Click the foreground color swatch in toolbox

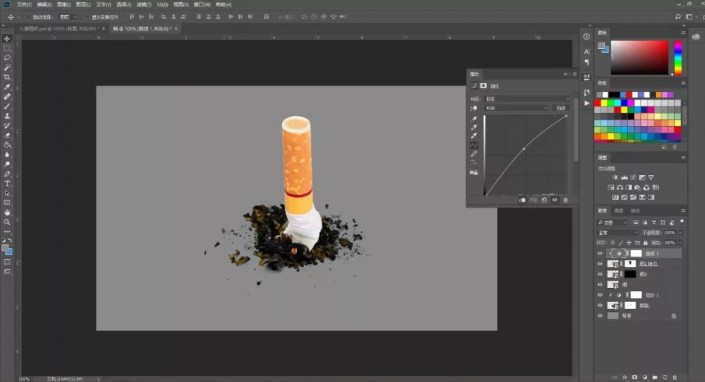pos(5,248)
